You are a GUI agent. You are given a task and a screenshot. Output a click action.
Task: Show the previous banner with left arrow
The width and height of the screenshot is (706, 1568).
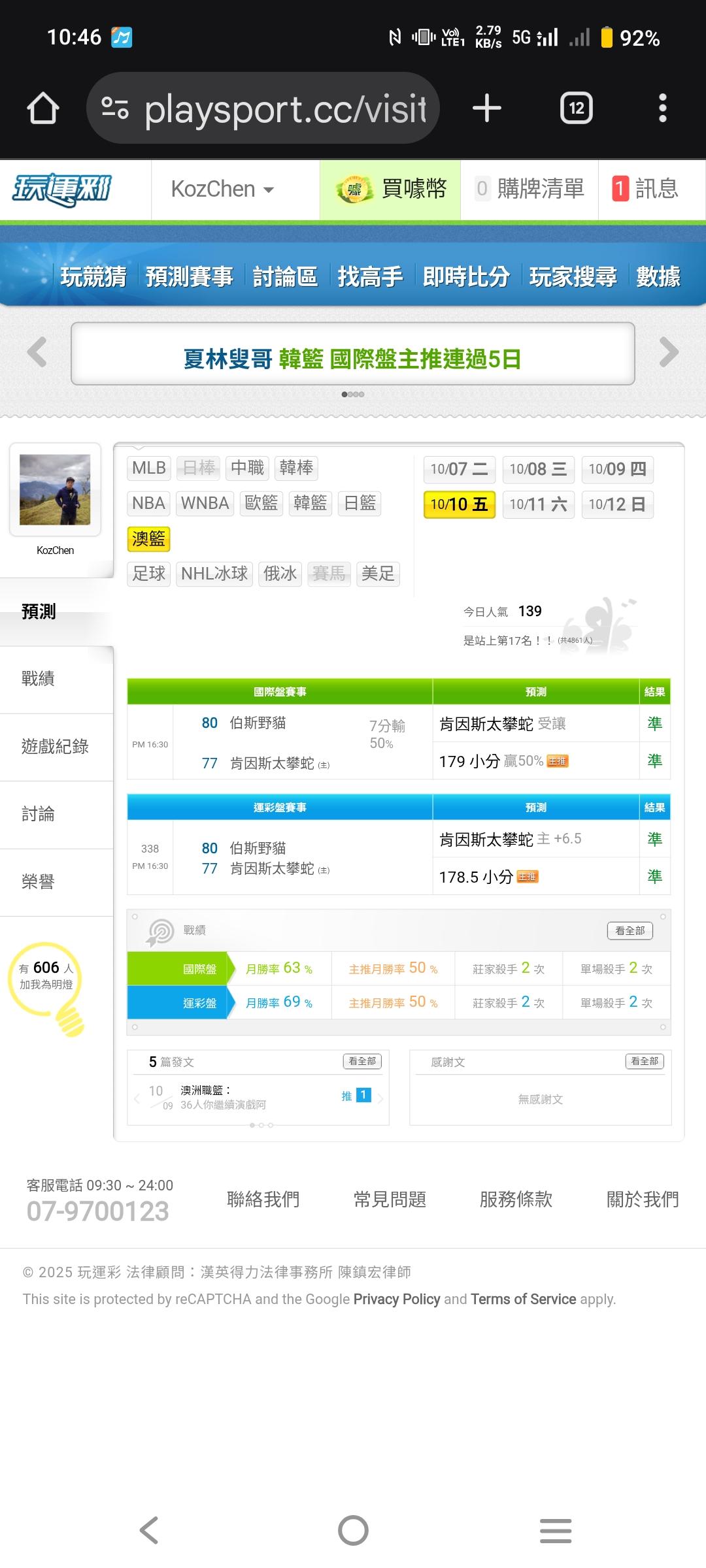pos(37,352)
